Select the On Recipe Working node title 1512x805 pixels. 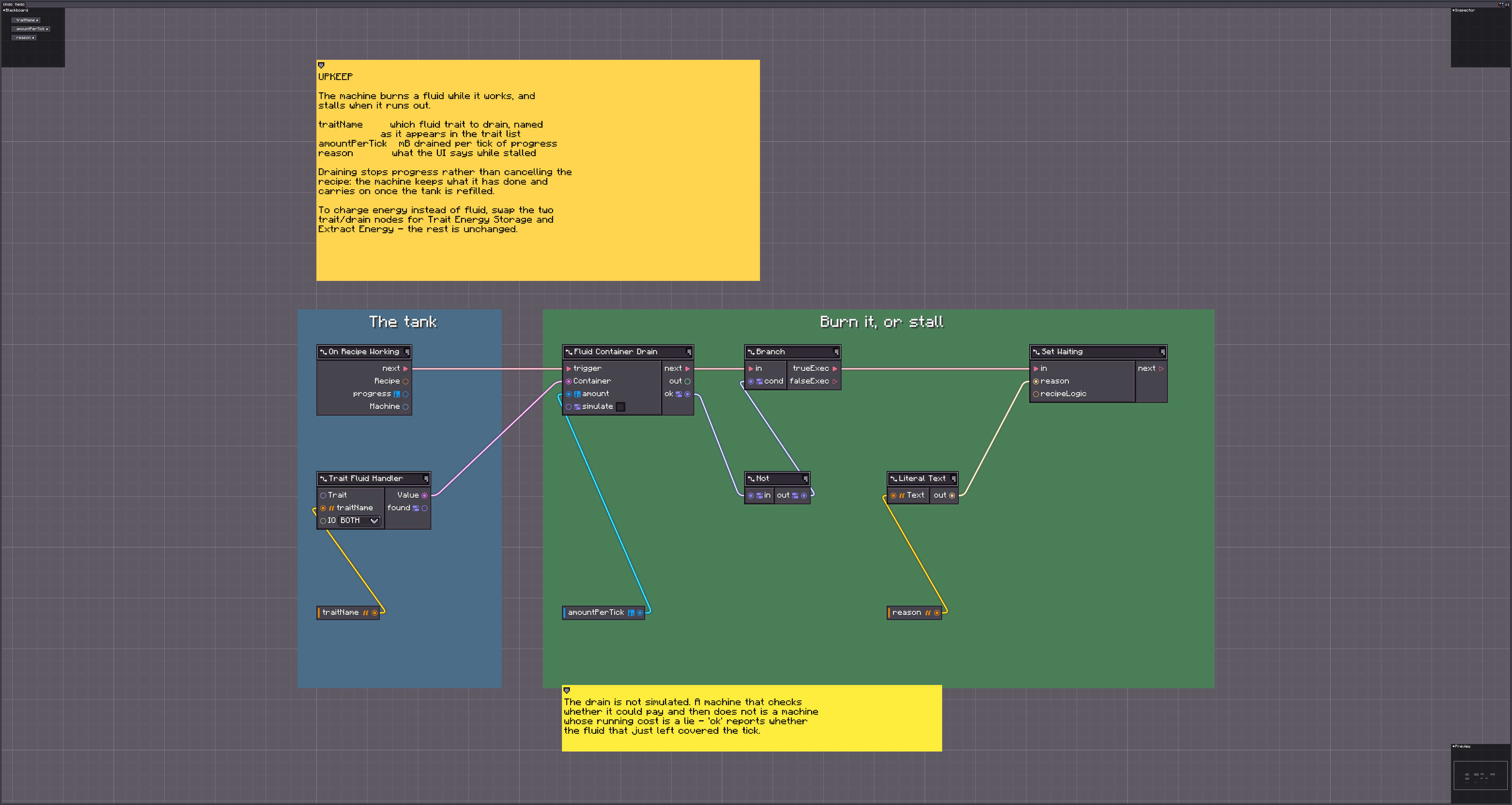click(x=364, y=352)
